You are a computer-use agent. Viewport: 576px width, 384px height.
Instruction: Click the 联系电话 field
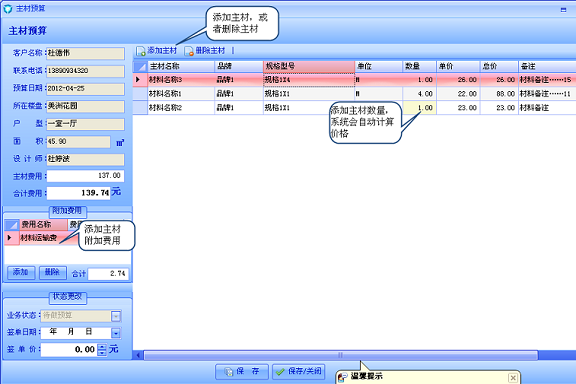(x=85, y=71)
